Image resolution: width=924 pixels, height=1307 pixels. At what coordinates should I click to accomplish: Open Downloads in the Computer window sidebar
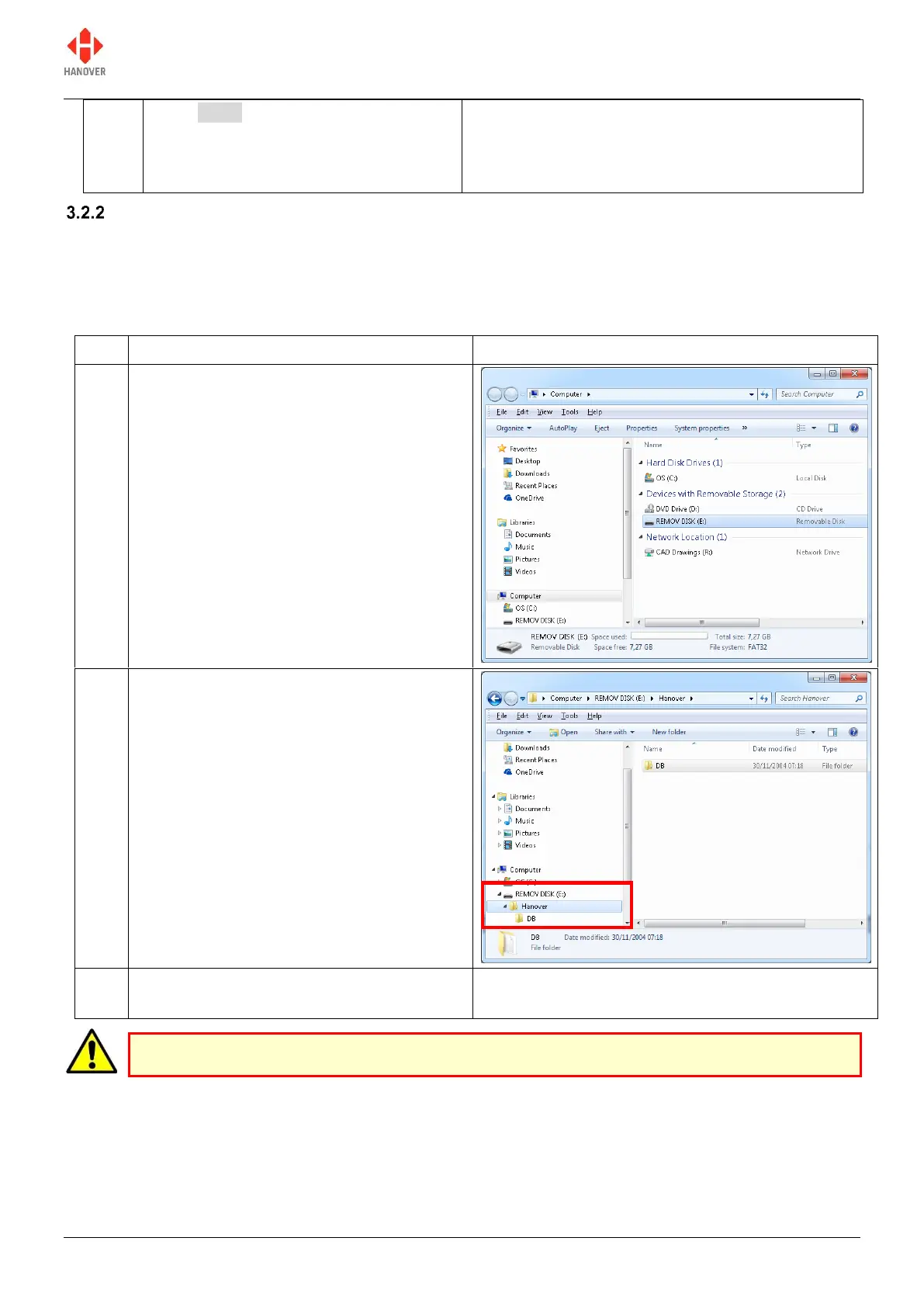(x=526, y=473)
